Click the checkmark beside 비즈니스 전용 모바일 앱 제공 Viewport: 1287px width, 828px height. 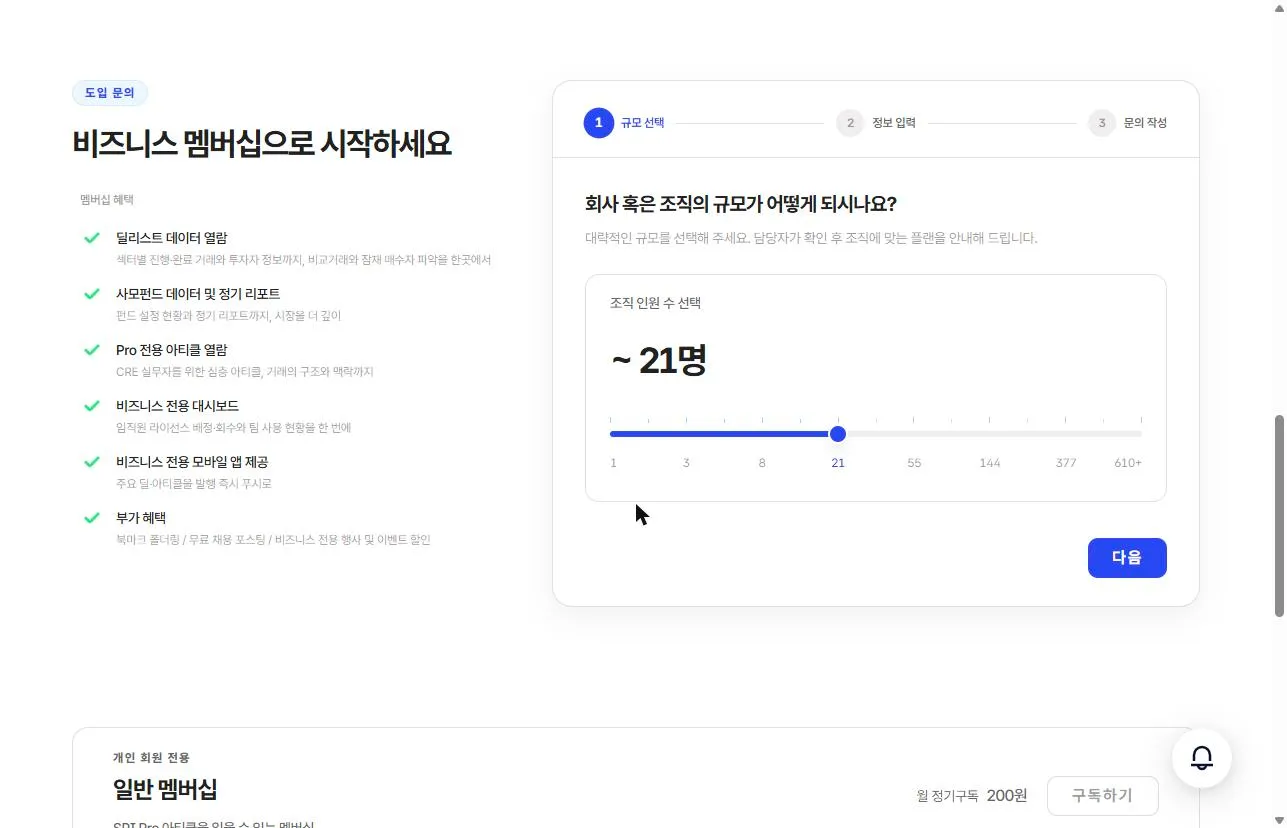[92, 462]
